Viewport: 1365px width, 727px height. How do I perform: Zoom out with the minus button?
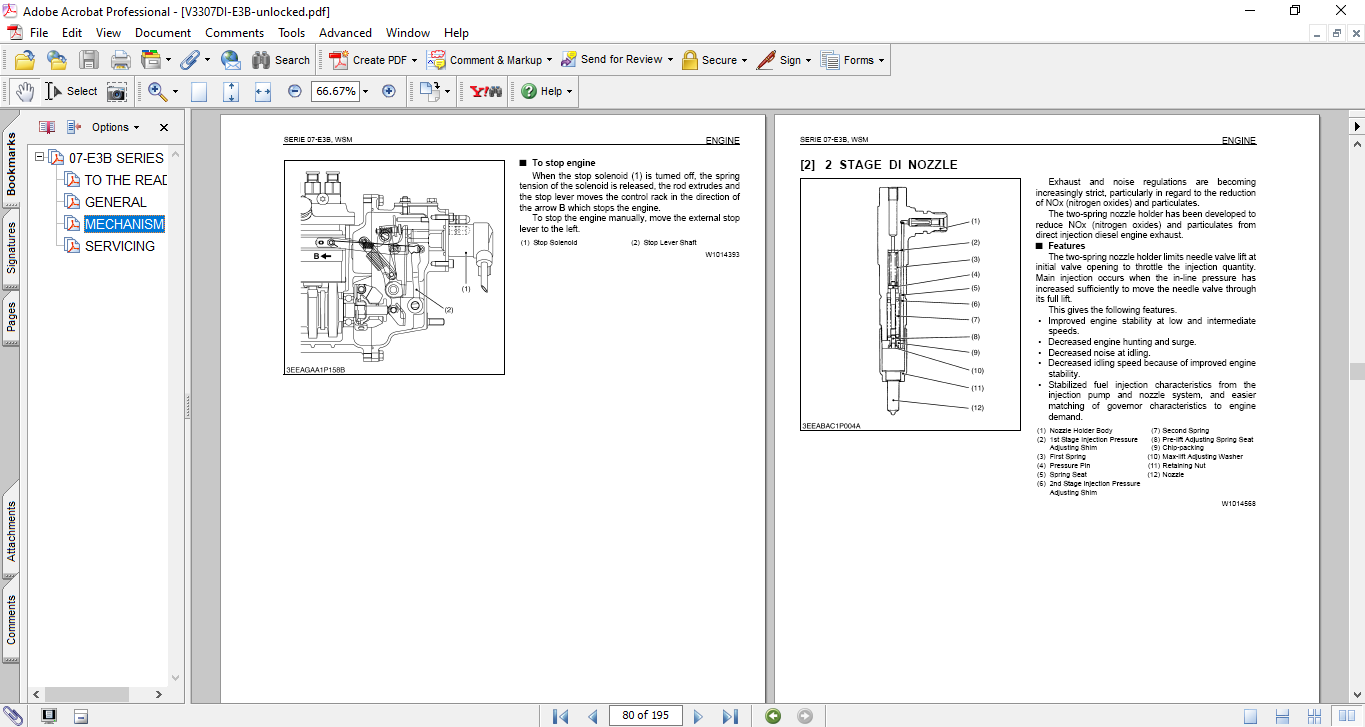(295, 91)
